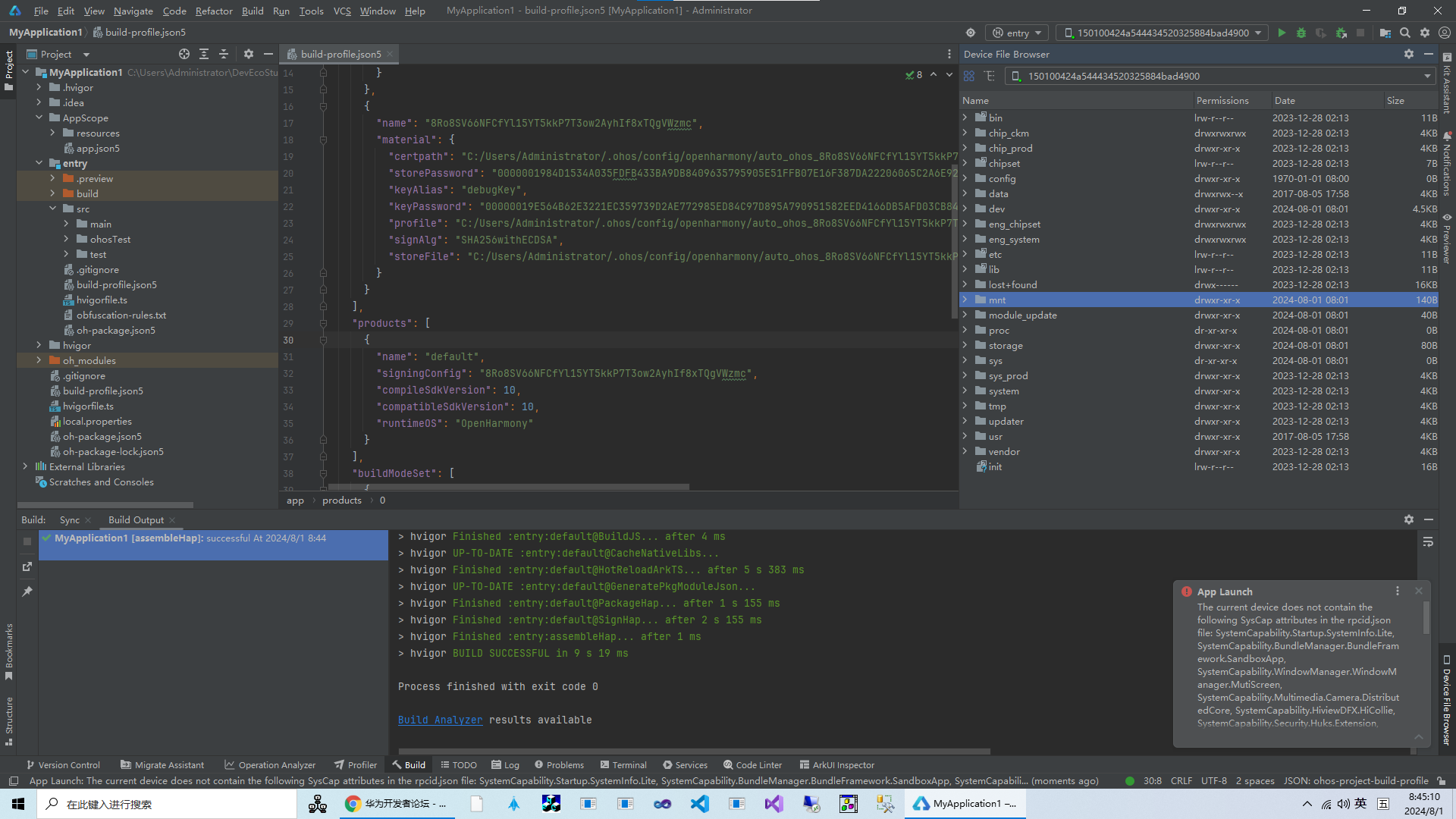Close the App Launch notification
The image size is (1456, 819).
tap(1419, 591)
